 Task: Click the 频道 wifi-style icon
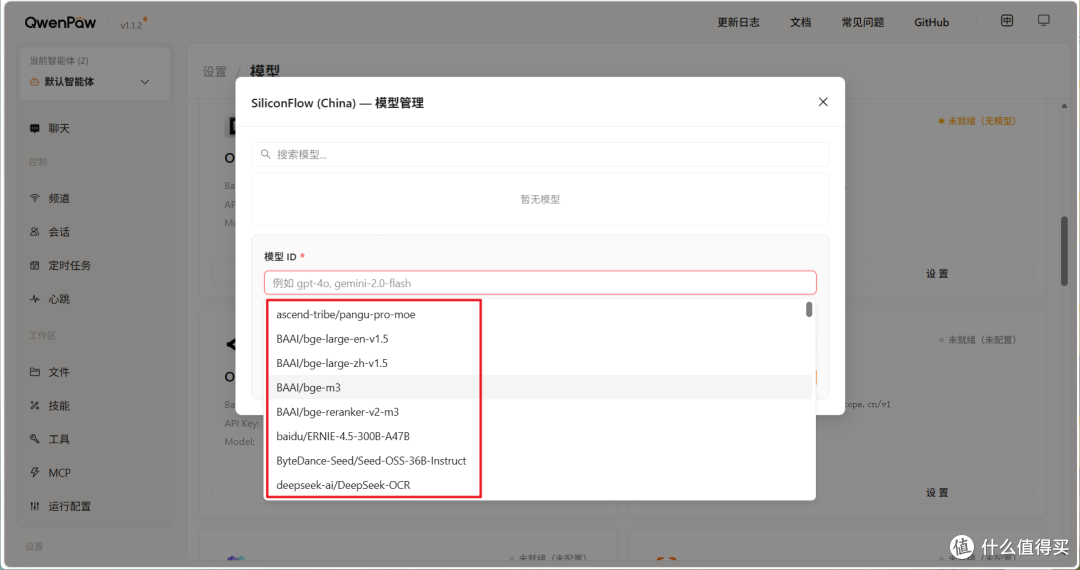[34, 198]
